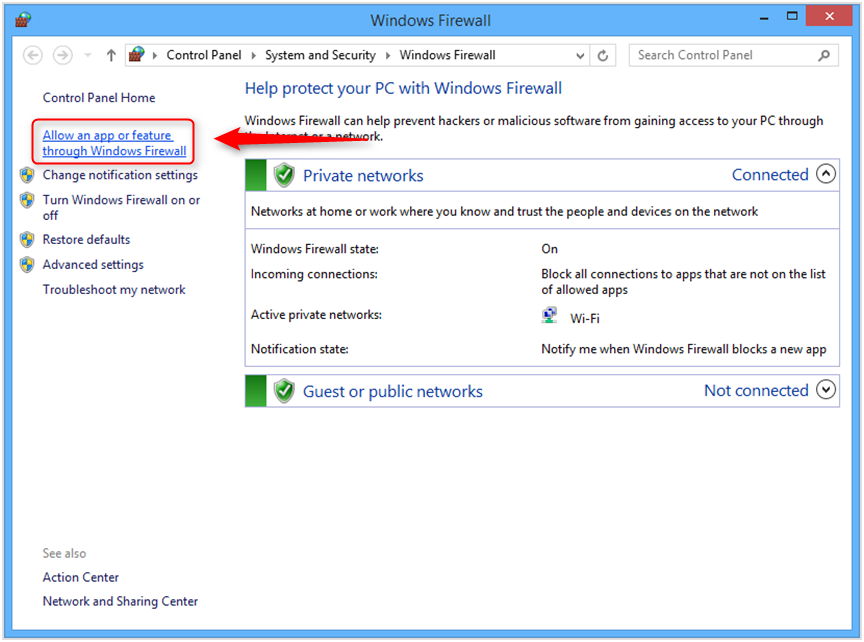
Task: Open the address bar history dropdown
Action: coord(580,56)
